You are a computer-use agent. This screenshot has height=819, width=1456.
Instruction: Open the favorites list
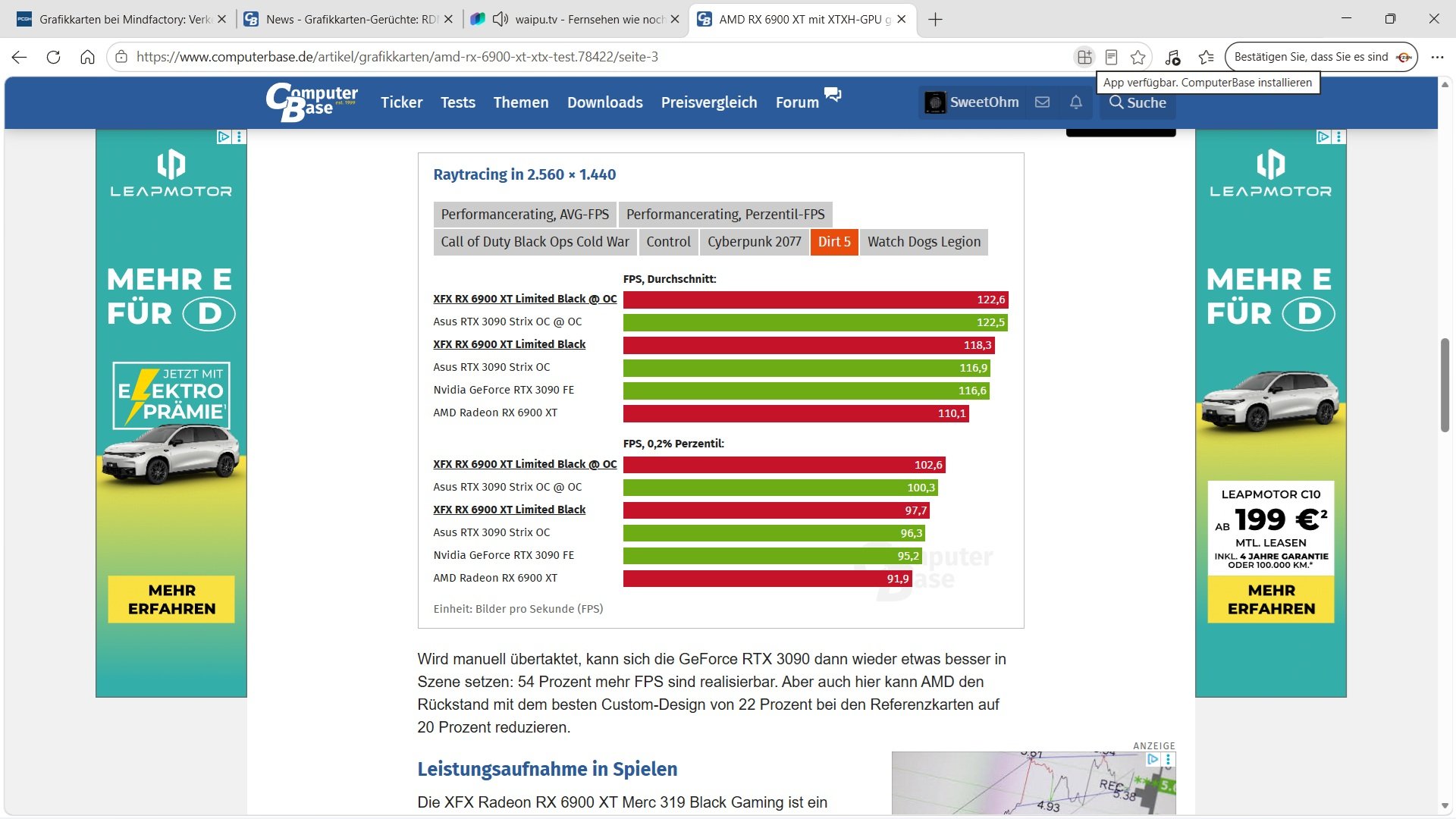click(x=1206, y=57)
